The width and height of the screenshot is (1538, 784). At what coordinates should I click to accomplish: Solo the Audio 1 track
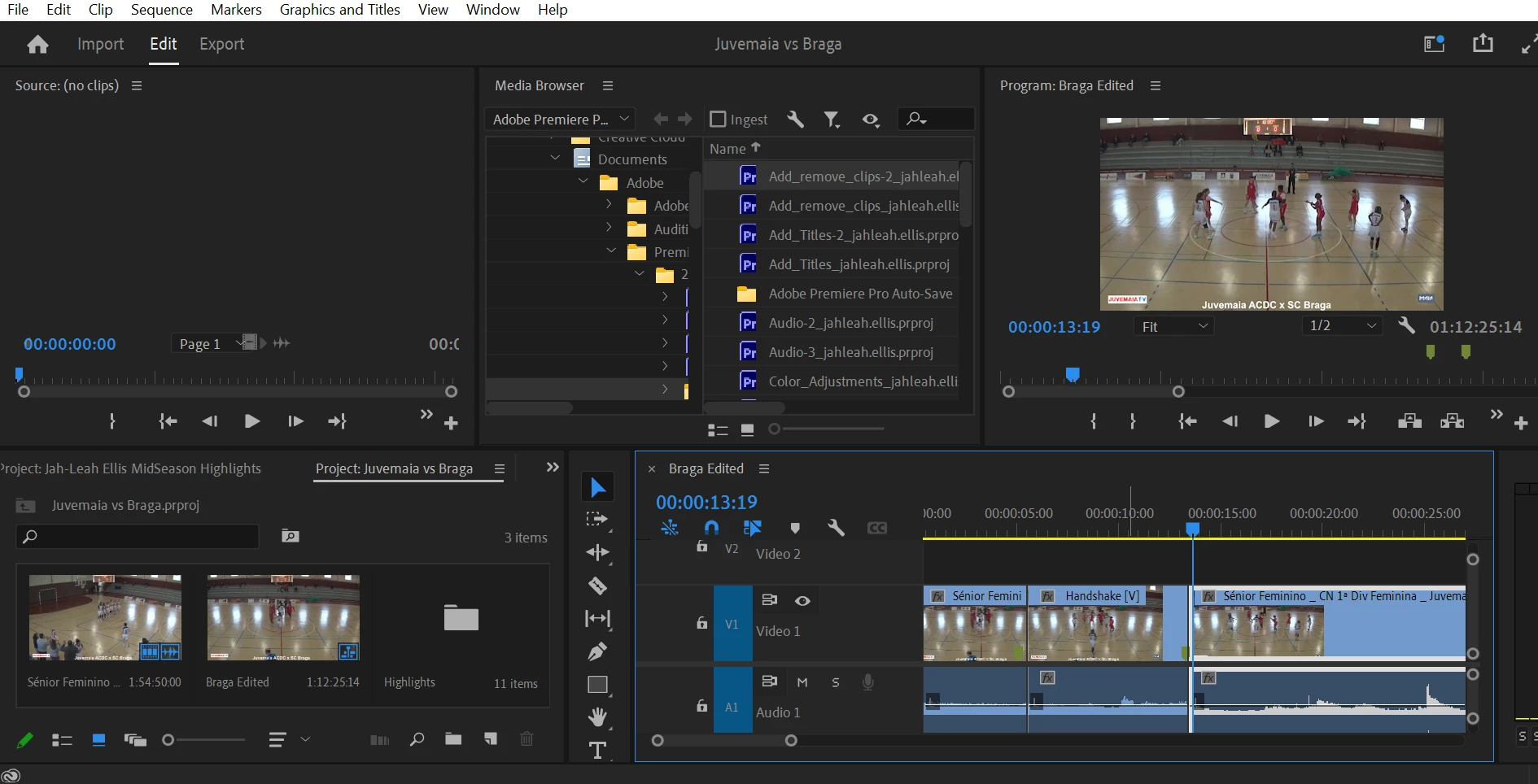[836, 682]
